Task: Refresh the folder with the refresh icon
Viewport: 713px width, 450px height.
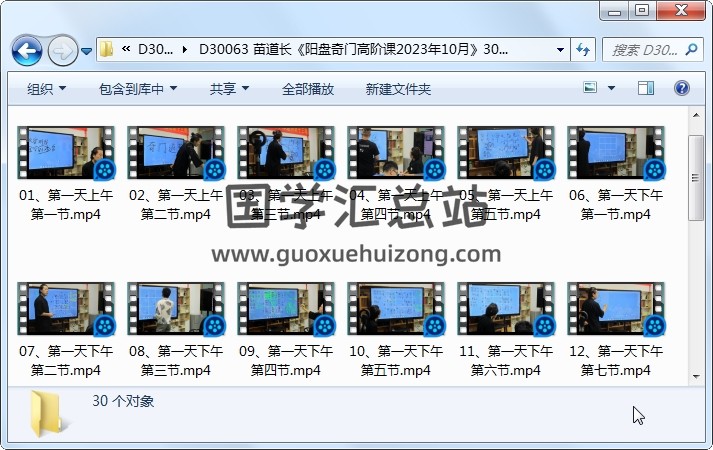Action: 583,50
